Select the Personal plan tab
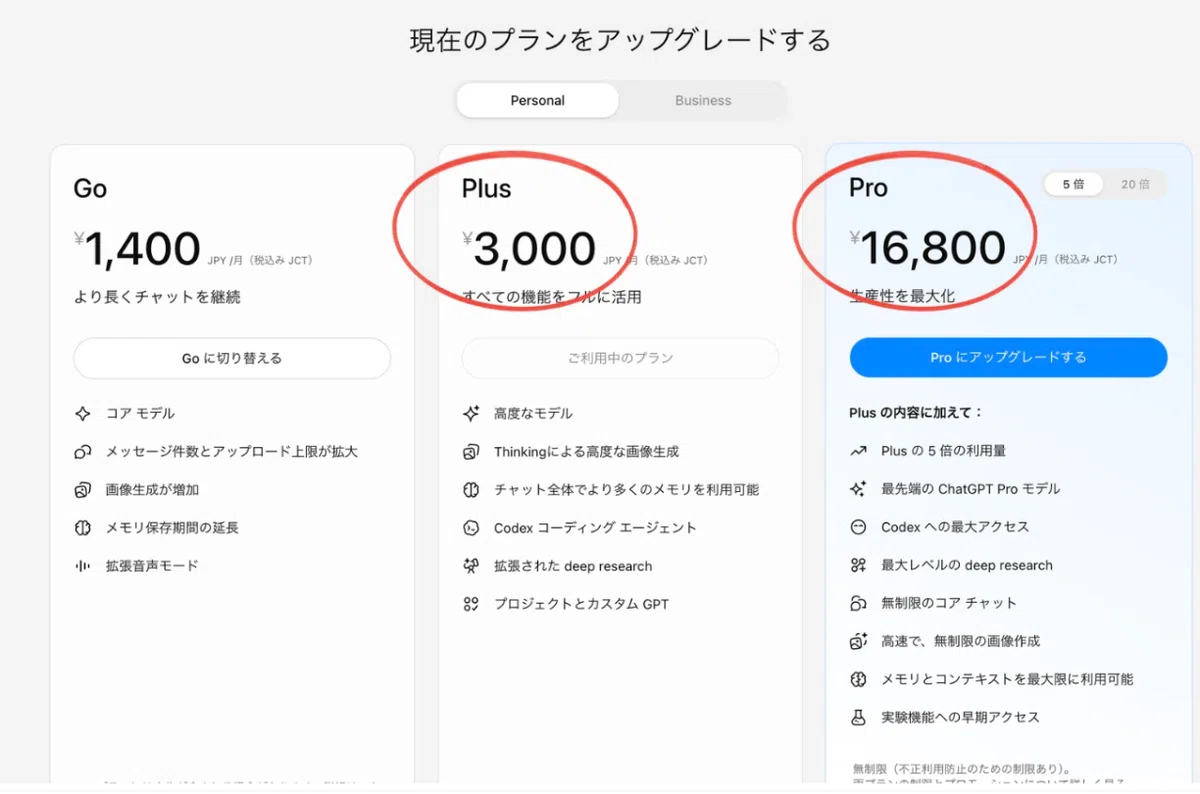 pyautogui.click(x=537, y=100)
